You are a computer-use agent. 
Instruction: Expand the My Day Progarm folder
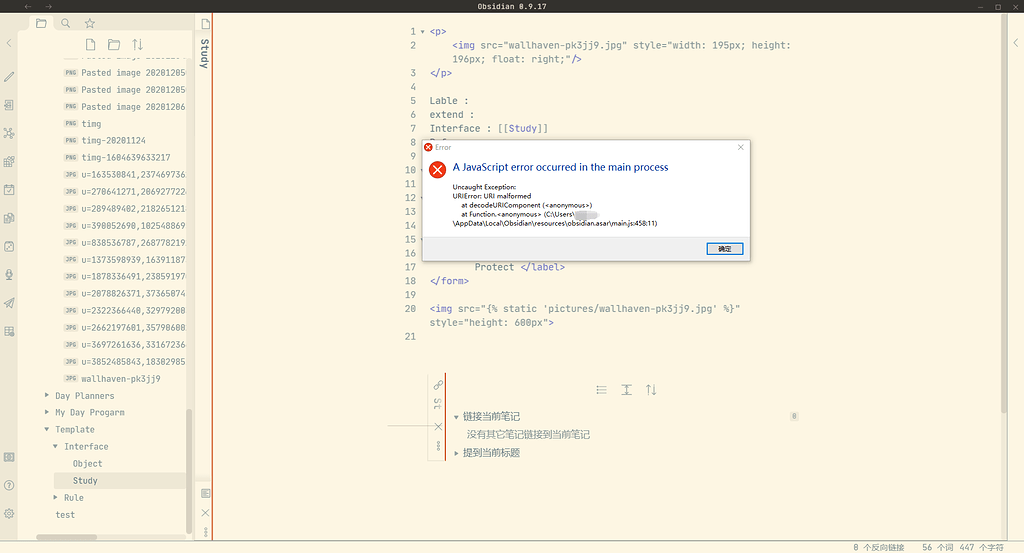pos(48,413)
